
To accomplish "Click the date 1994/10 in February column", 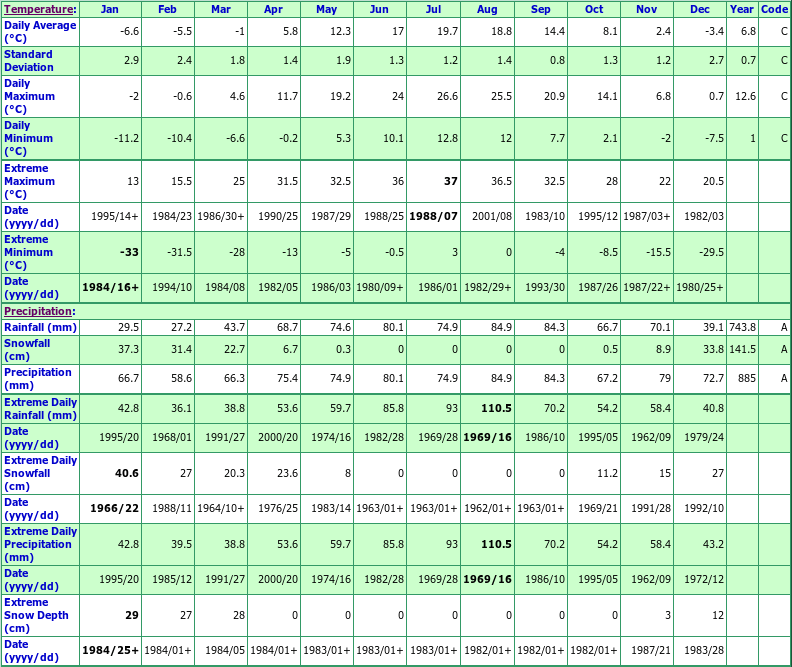I will point(172,287).
